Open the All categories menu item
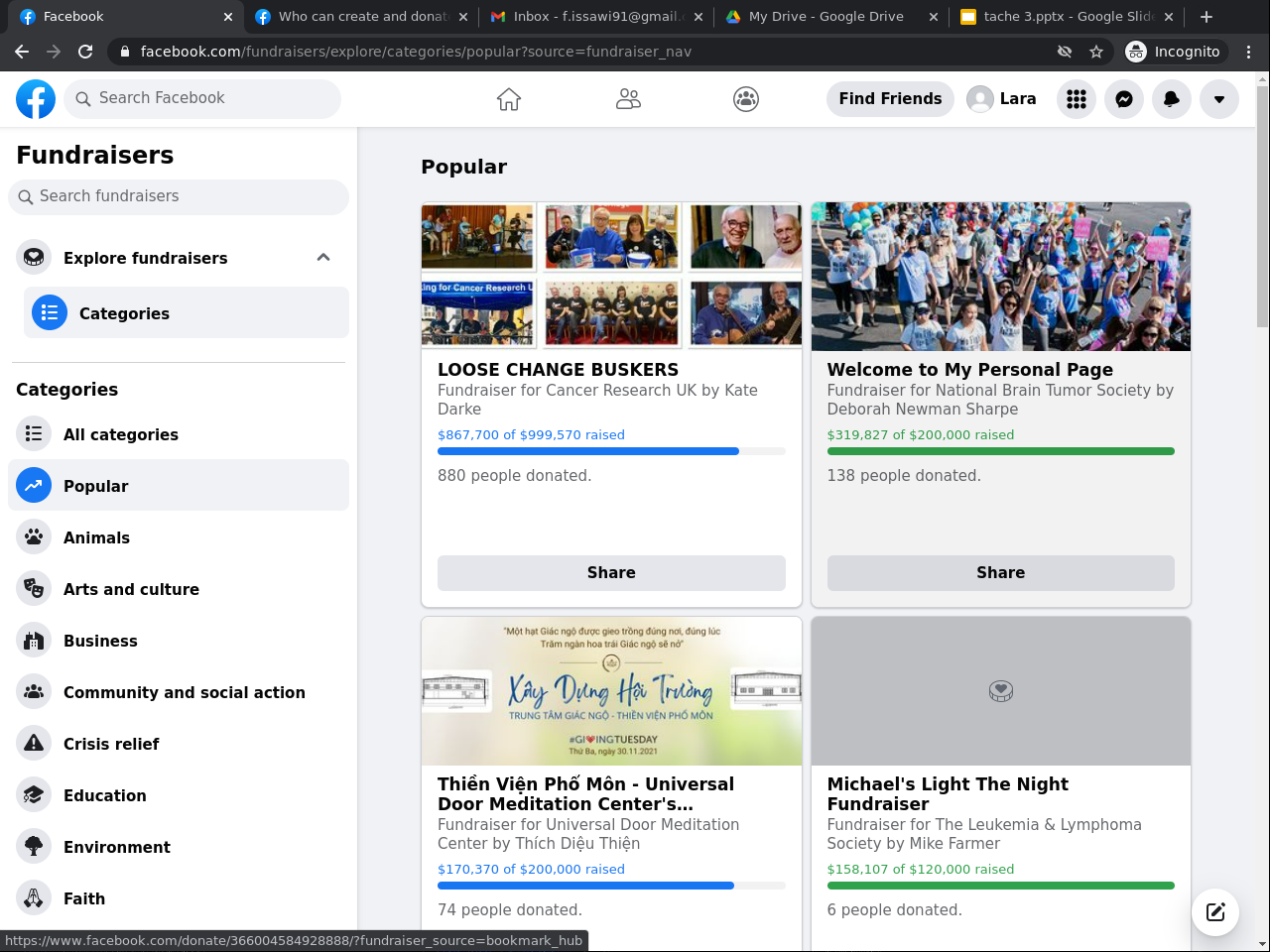The image size is (1270, 952). pyautogui.click(x=179, y=434)
